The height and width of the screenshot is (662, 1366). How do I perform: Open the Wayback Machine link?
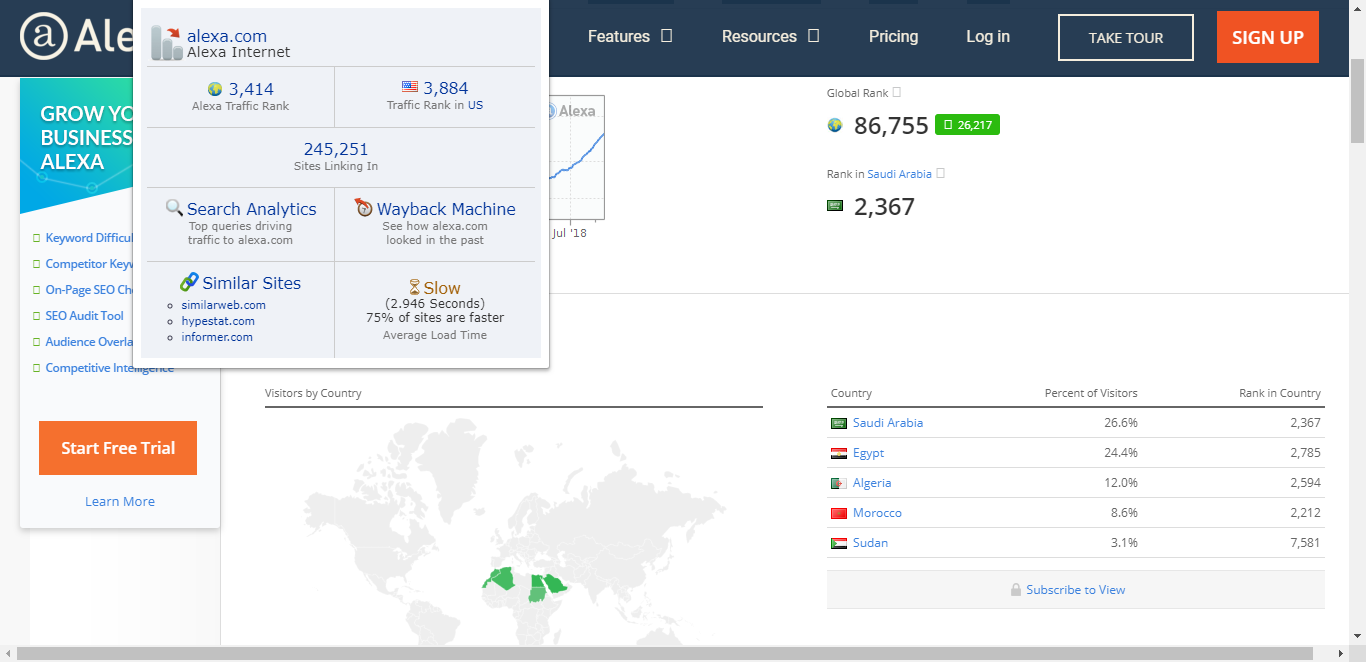446,209
